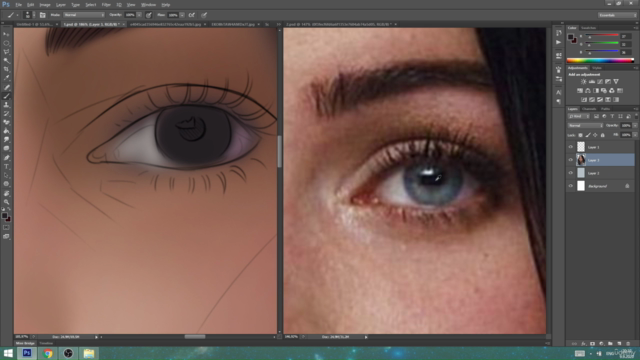Image resolution: width=640 pixels, height=360 pixels.
Task: Add a Brightness/Contrast adjustment
Action: 584,82
